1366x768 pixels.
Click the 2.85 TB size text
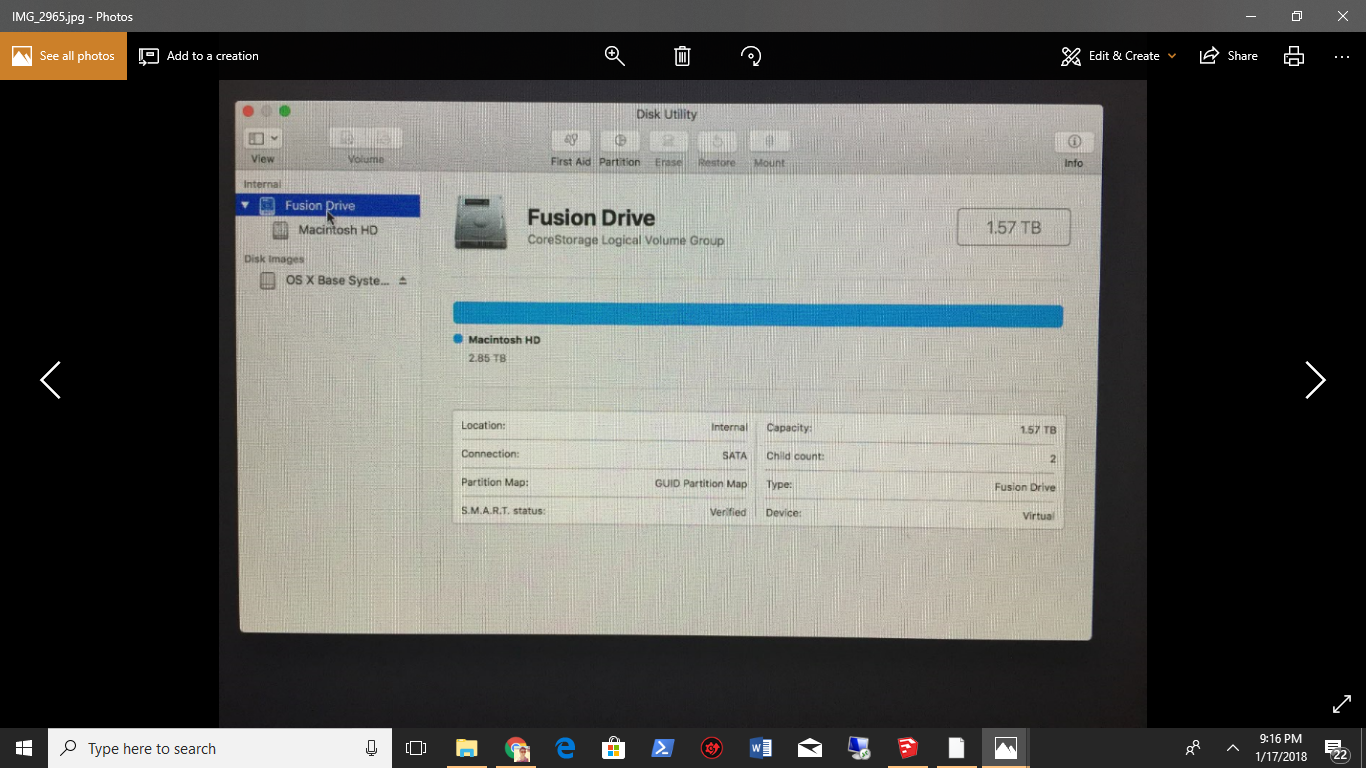pos(487,358)
